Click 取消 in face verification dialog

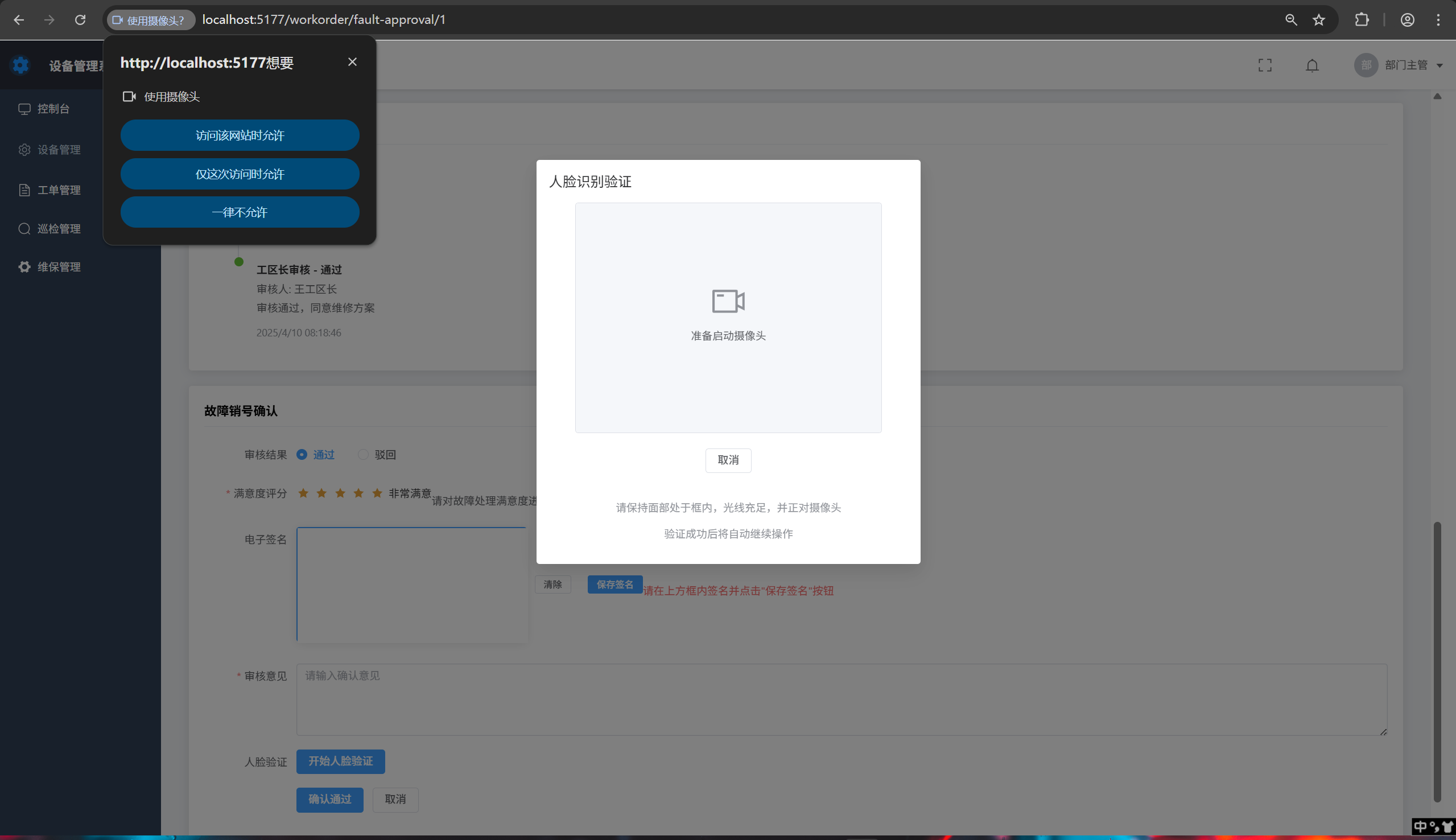click(728, 460)
